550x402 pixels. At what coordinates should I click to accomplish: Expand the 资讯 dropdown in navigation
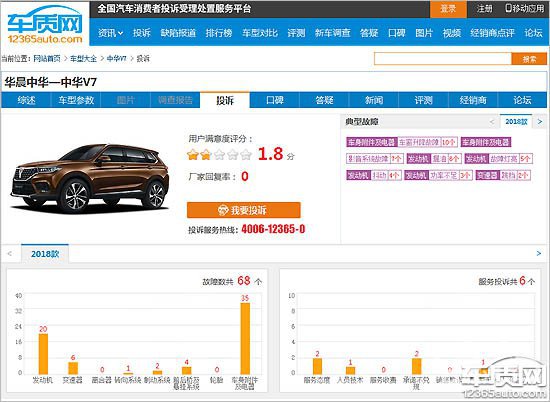pos(110,33)
